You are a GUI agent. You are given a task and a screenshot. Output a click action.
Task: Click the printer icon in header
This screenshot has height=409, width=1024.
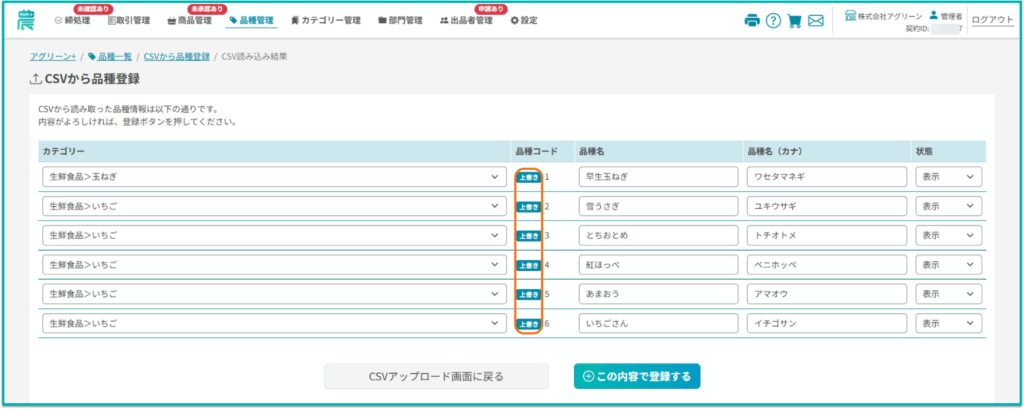point(752,21)
